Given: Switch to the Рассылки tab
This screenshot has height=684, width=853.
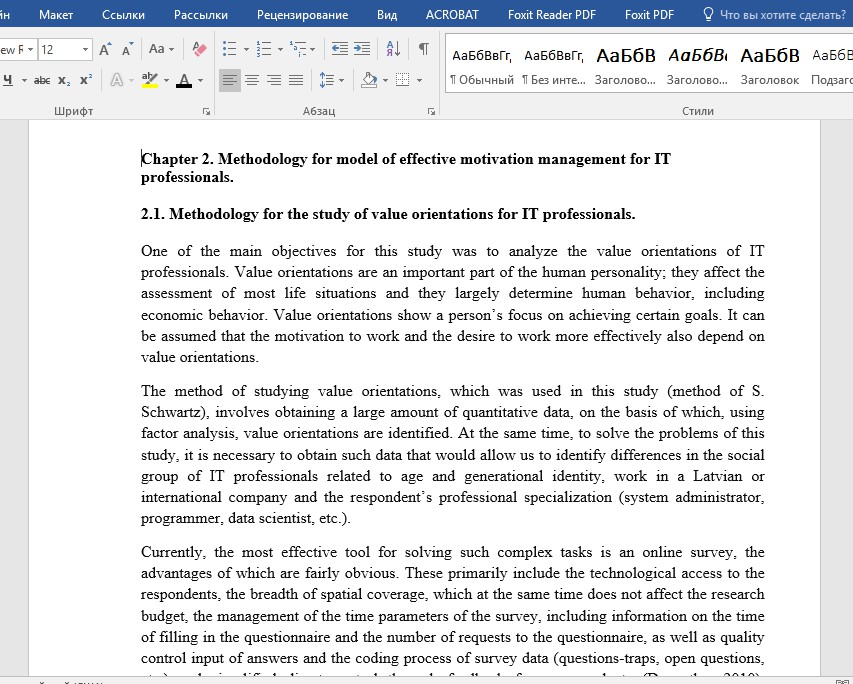Looking at the screenshot, I should coord(201,15).
